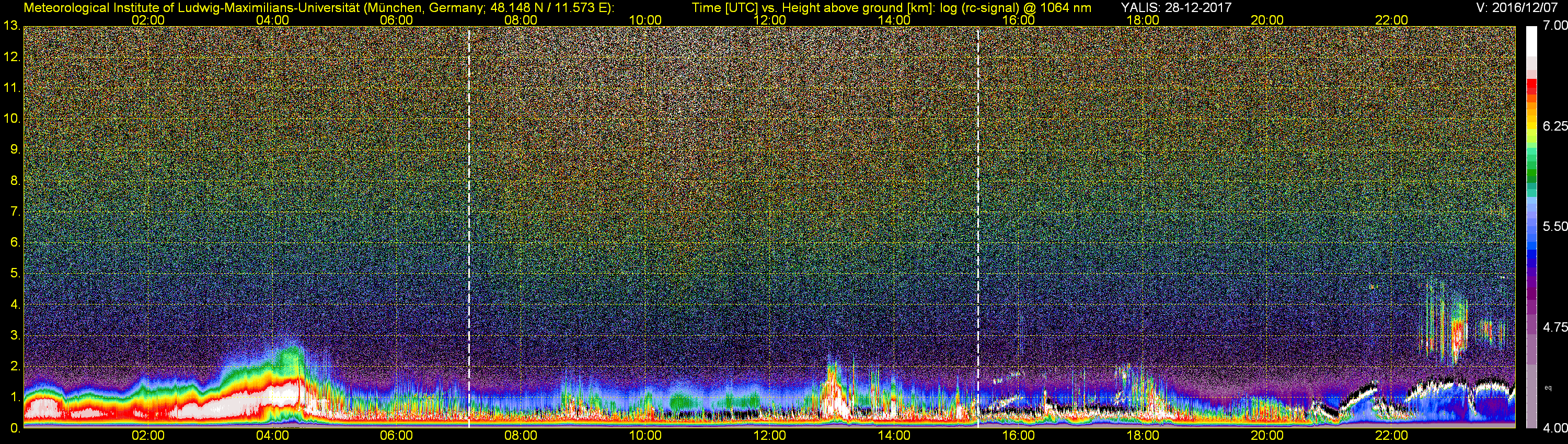Screen dimensions: 1568x444
Task: Click the 12 km height axis label
Action: point(11,57)
